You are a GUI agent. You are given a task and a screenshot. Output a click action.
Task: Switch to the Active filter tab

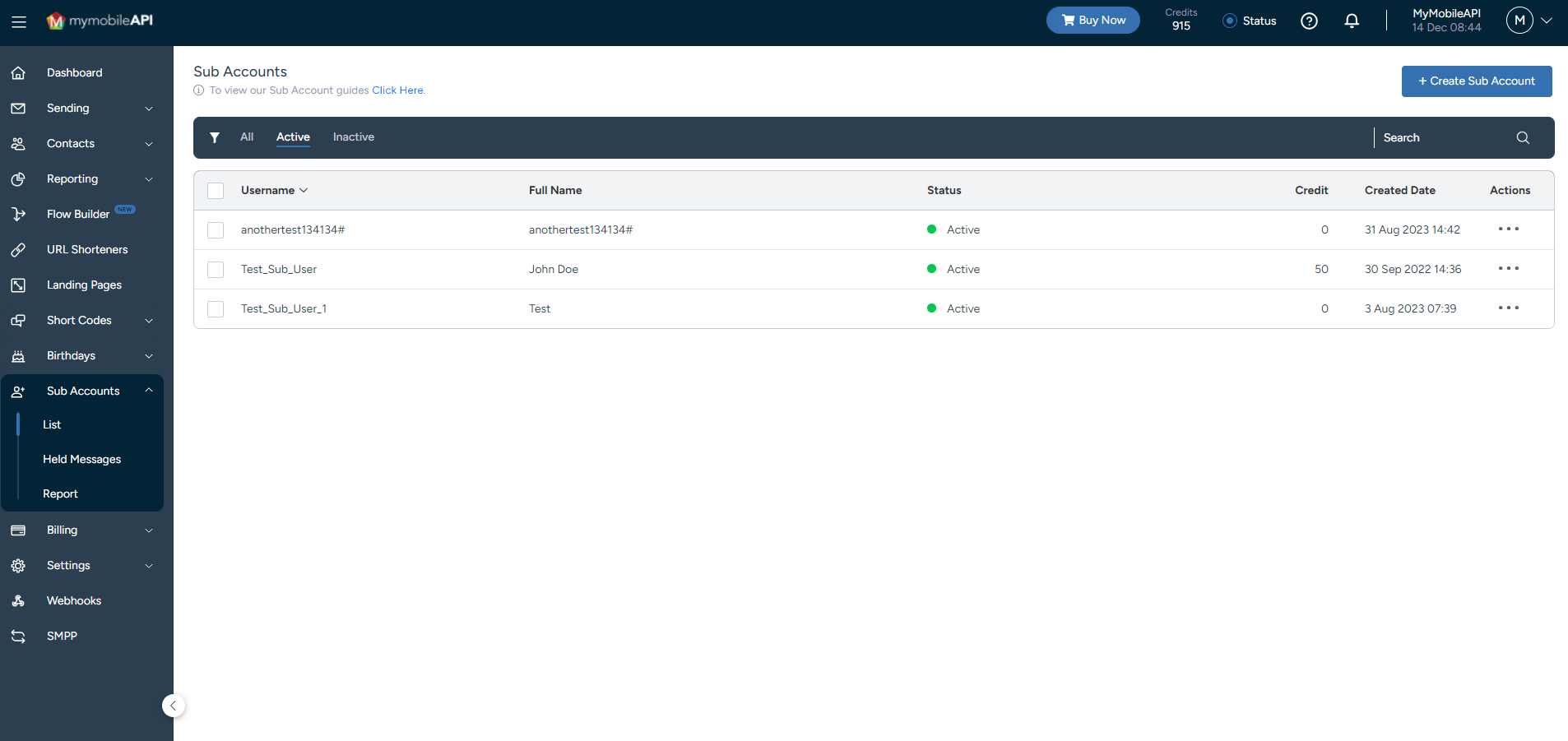pyautogui.click(x=293, y=137)
